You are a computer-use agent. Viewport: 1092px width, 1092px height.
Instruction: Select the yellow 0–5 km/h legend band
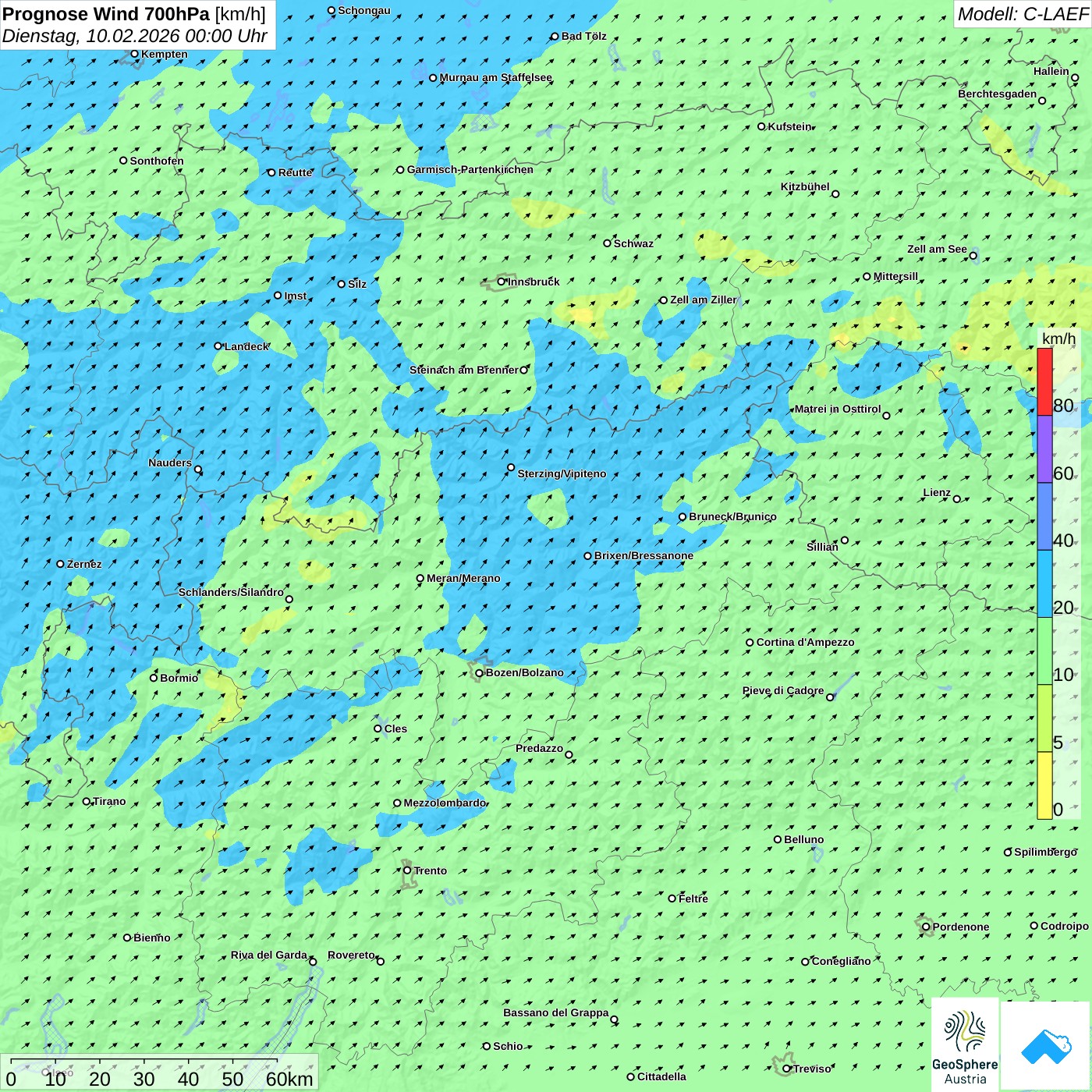(1044, 785)
